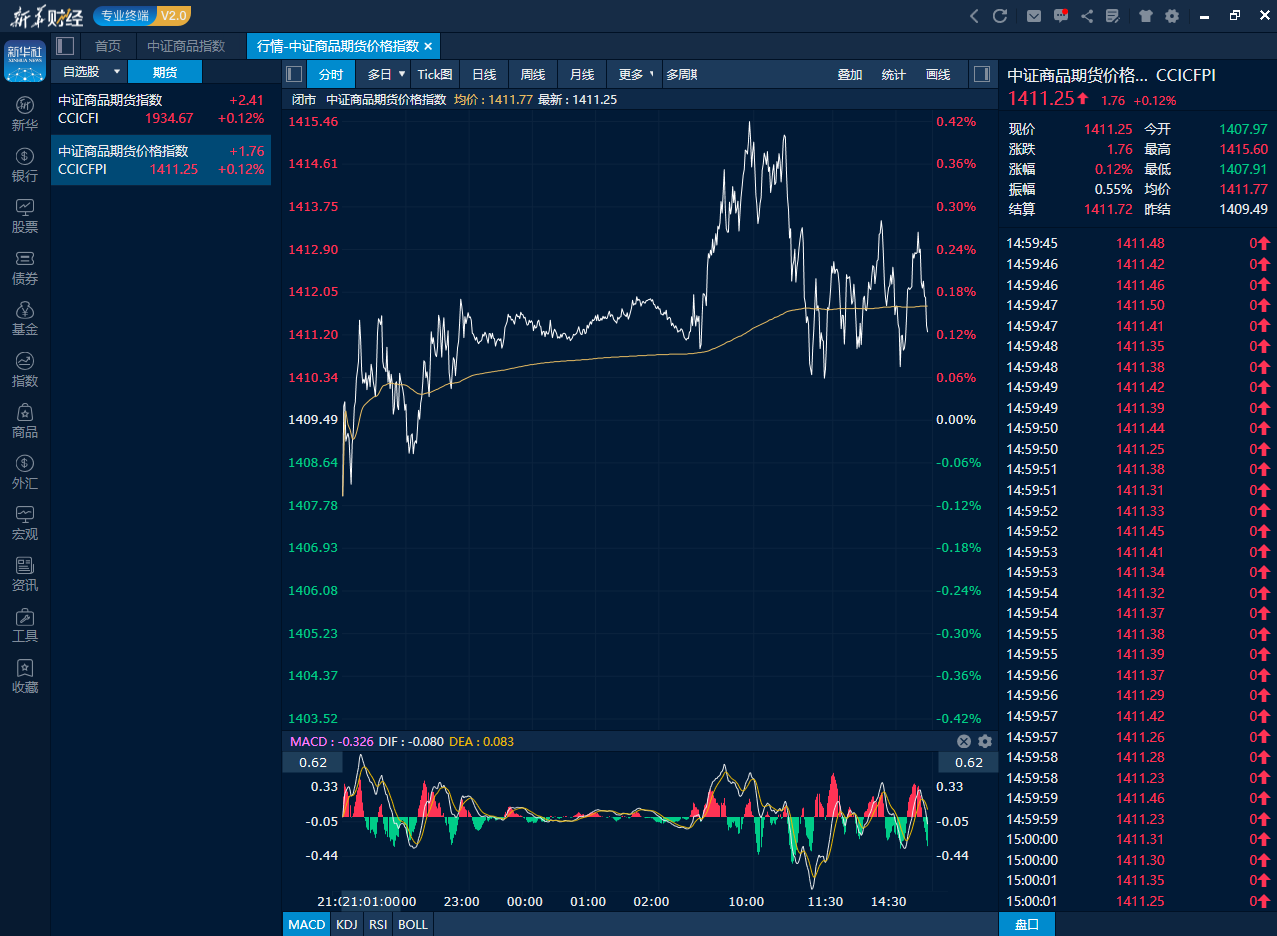This screenshot has width=1277, height=936.
Task: Click the 结算 1411.72 value
Action: [1108, 209]
